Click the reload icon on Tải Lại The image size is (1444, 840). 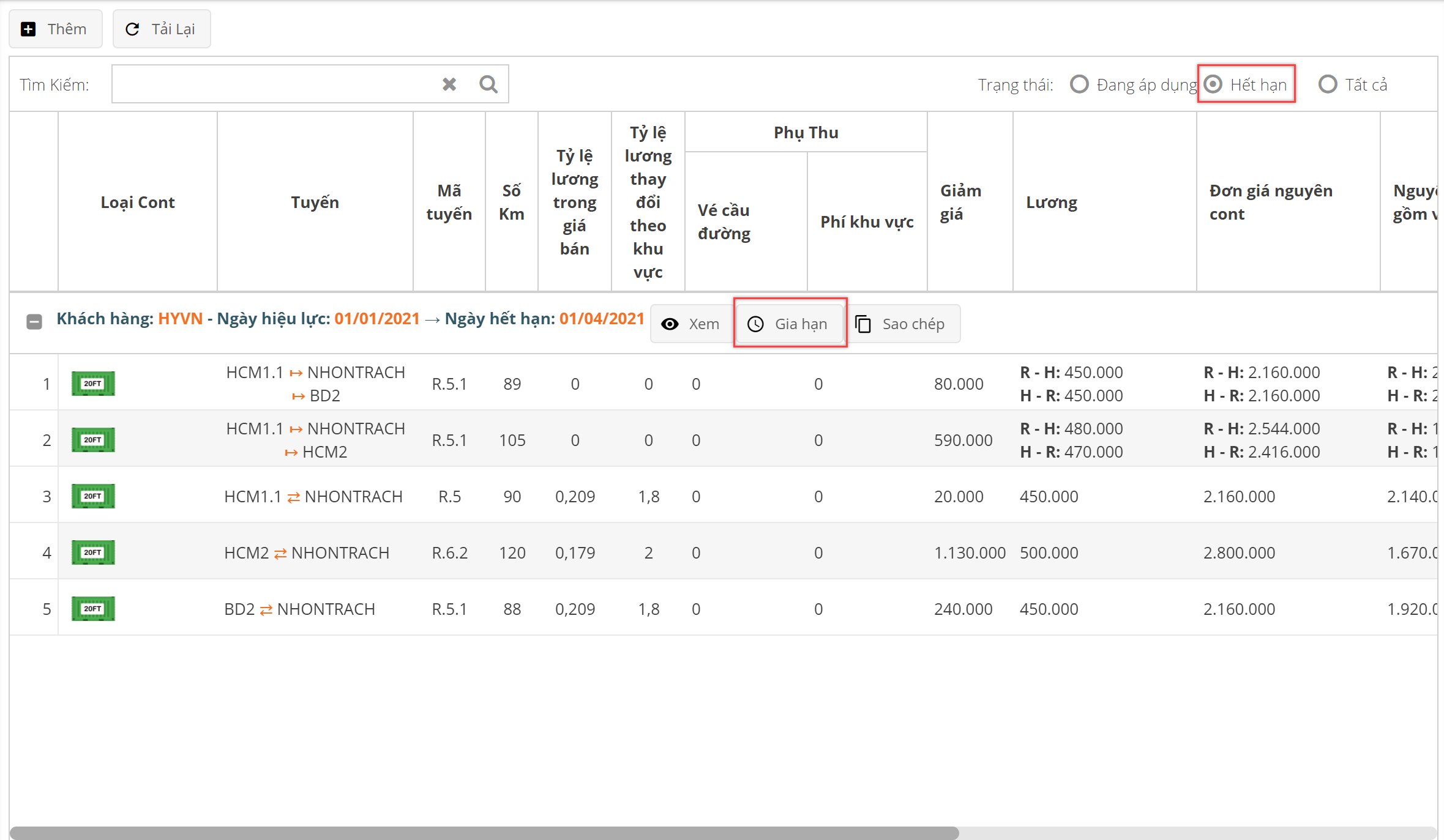coord(132,29)
